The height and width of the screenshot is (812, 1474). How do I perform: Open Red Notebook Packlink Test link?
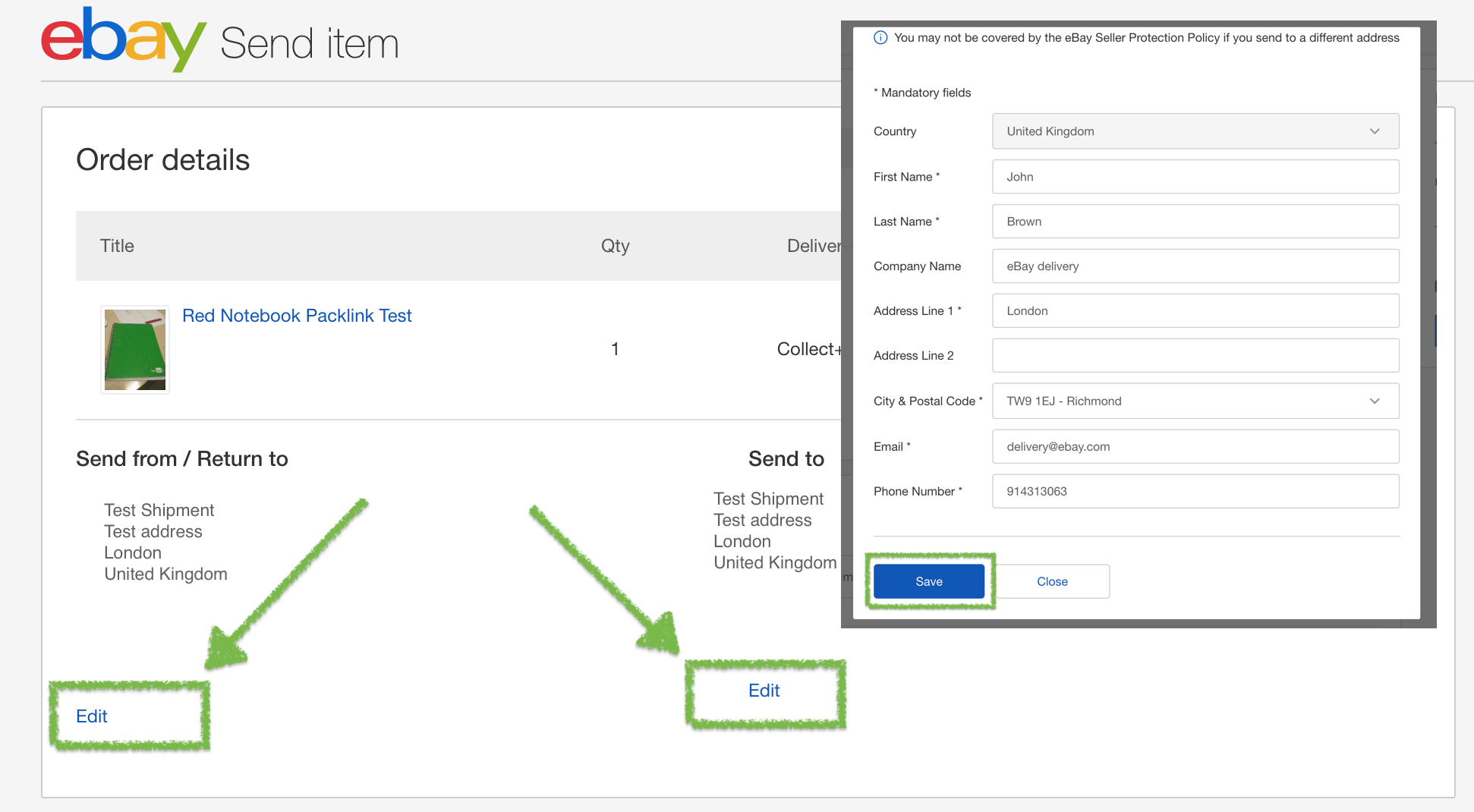297,316
